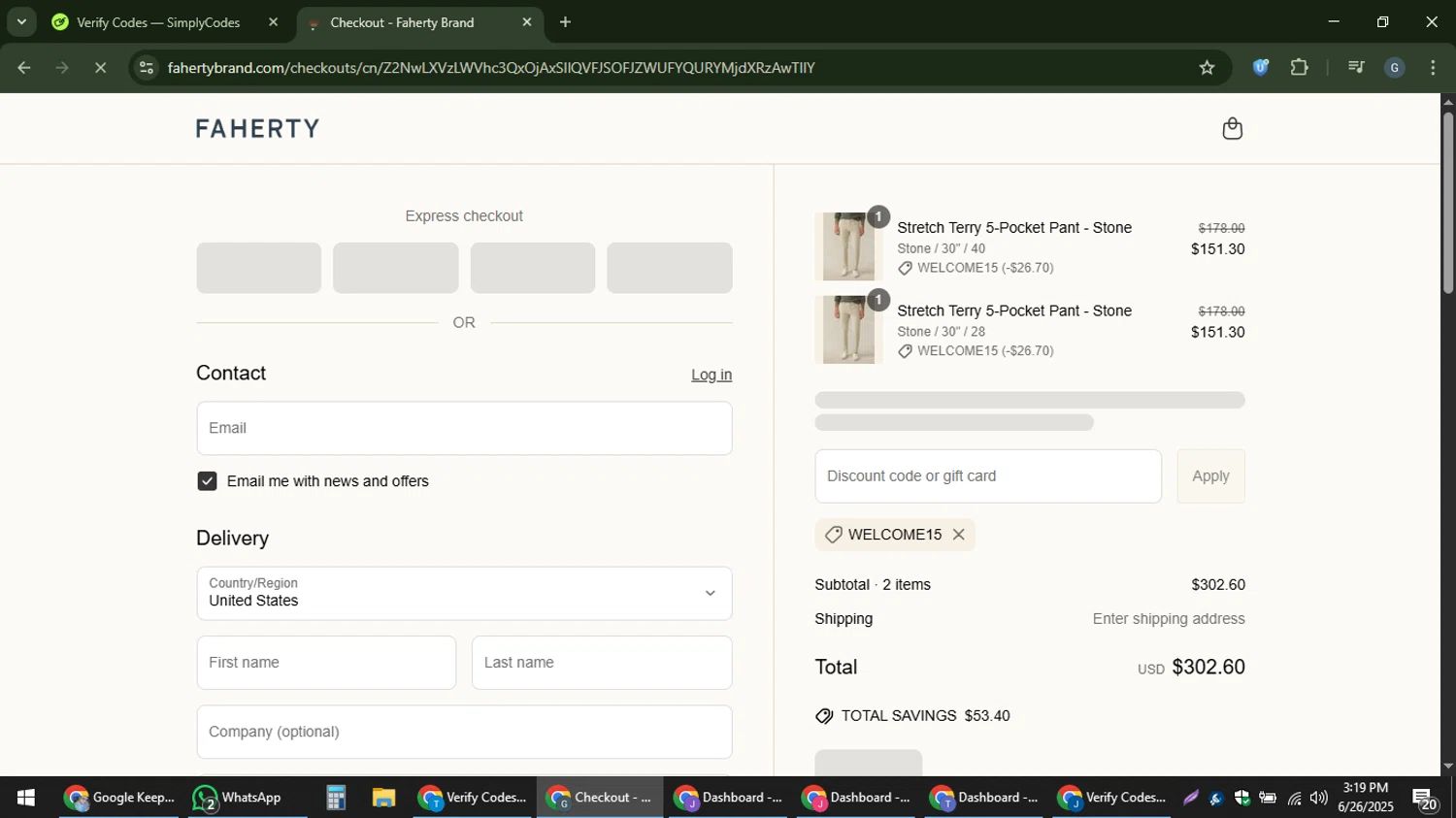Click the first Stretch Terry Pant thumbnail
Screen dimensions: 1456x818
(847, 247)
